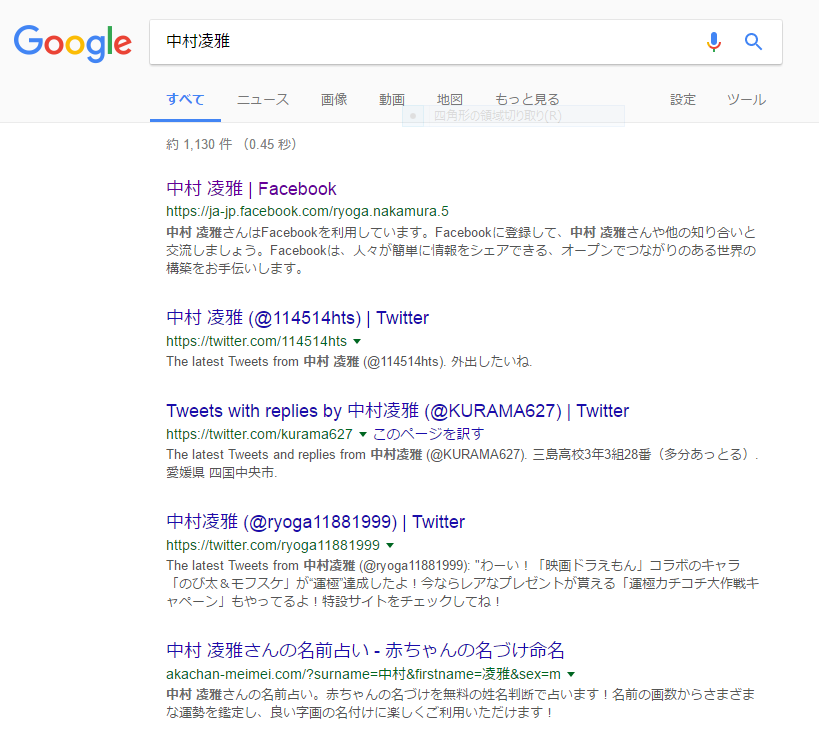Click the facebook.com/ryoga.nakamura.5 URL text
Screen dimensions: 819x745
pos(307,211)
